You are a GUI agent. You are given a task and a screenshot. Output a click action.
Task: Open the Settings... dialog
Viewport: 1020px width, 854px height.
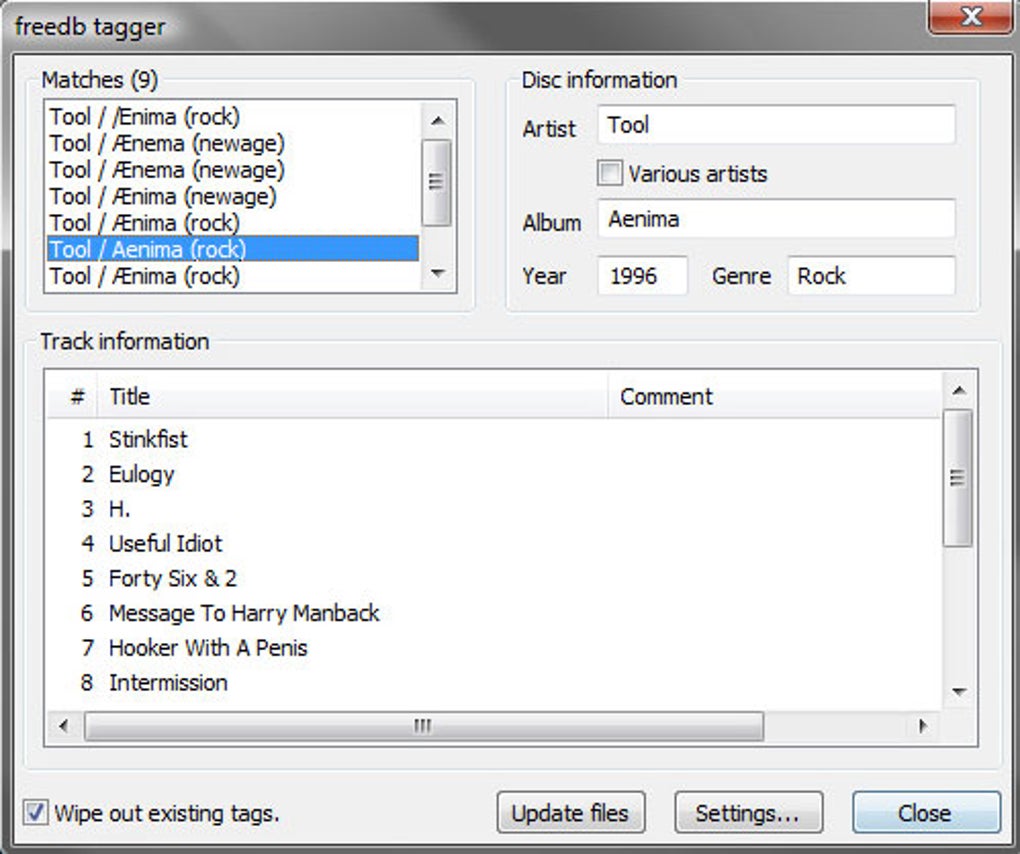[748, 813]
